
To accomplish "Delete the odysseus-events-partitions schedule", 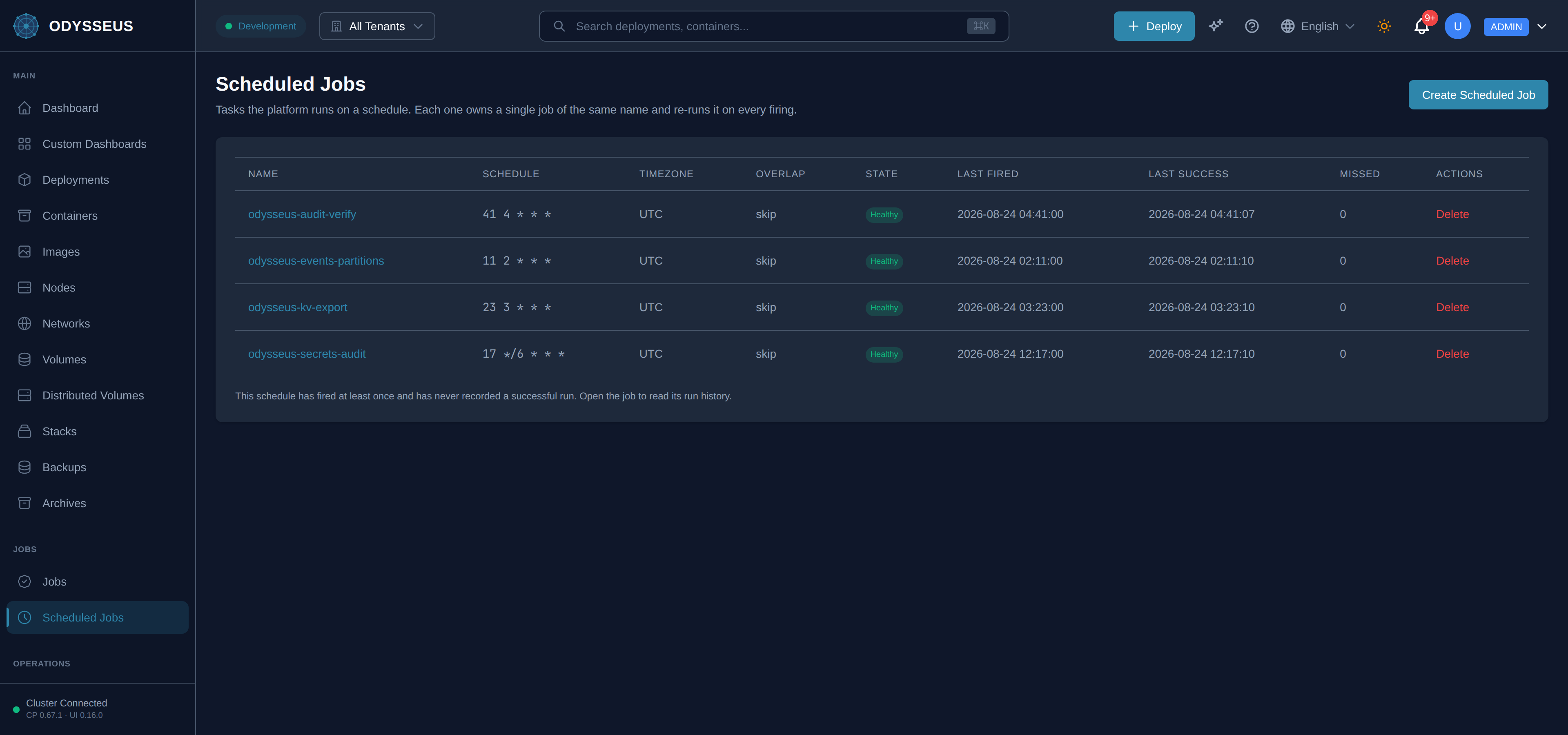I will [1452, 261].
